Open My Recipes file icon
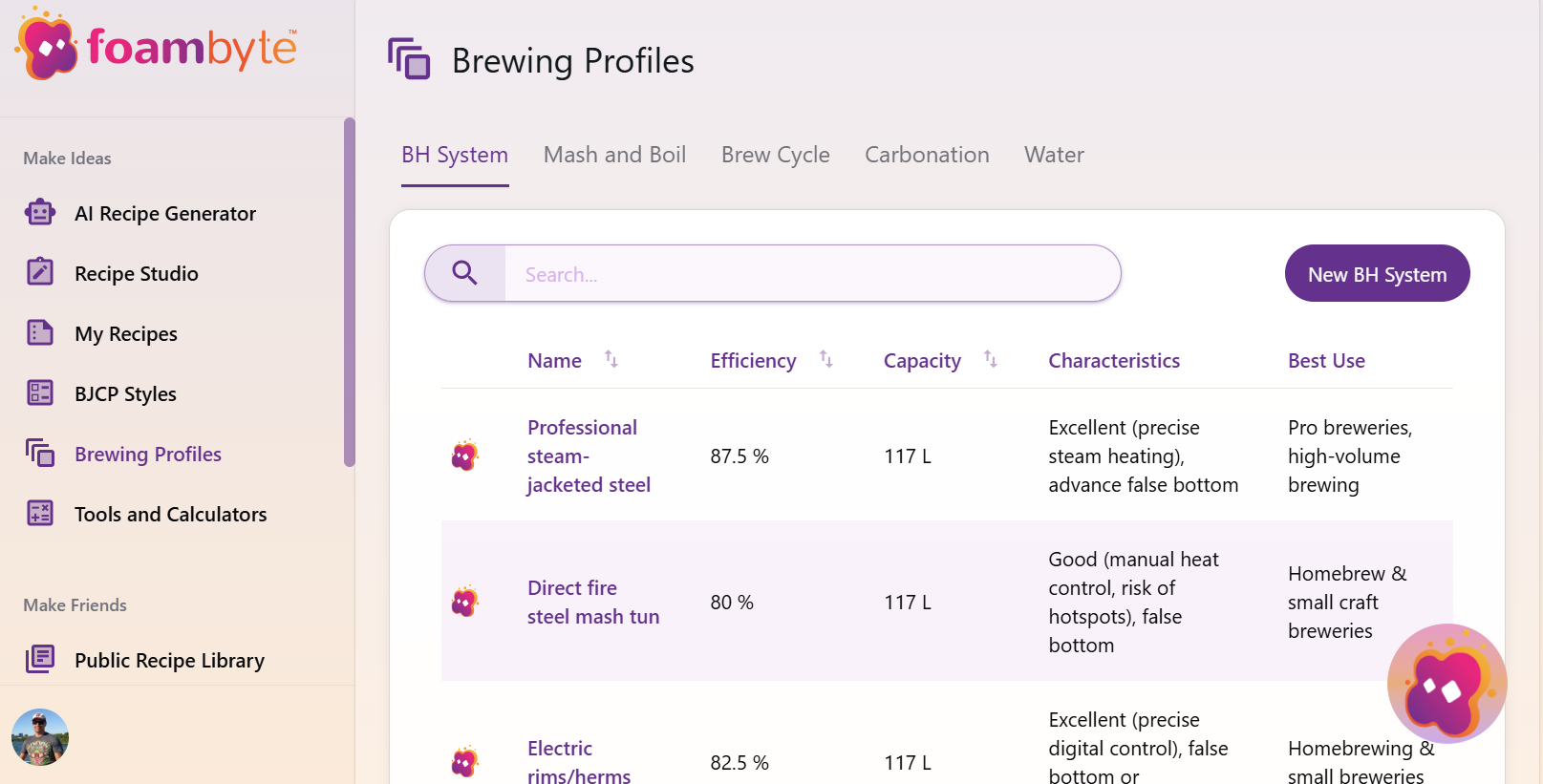Viewport: 1543px width, 784px height. click(x=40, y=332)
